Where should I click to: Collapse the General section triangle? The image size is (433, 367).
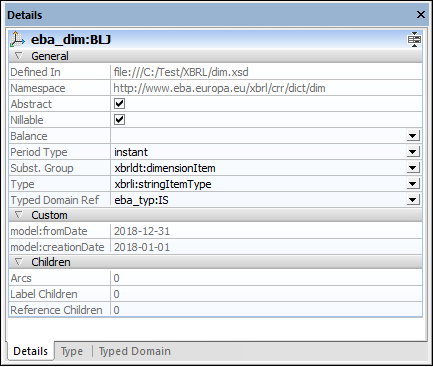[x=19, y=56]
